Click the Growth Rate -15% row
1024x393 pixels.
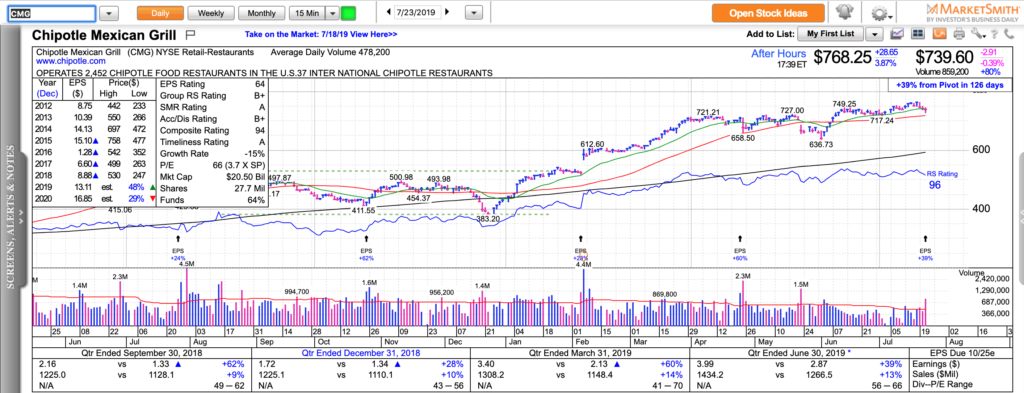click(x=213, y=154)
